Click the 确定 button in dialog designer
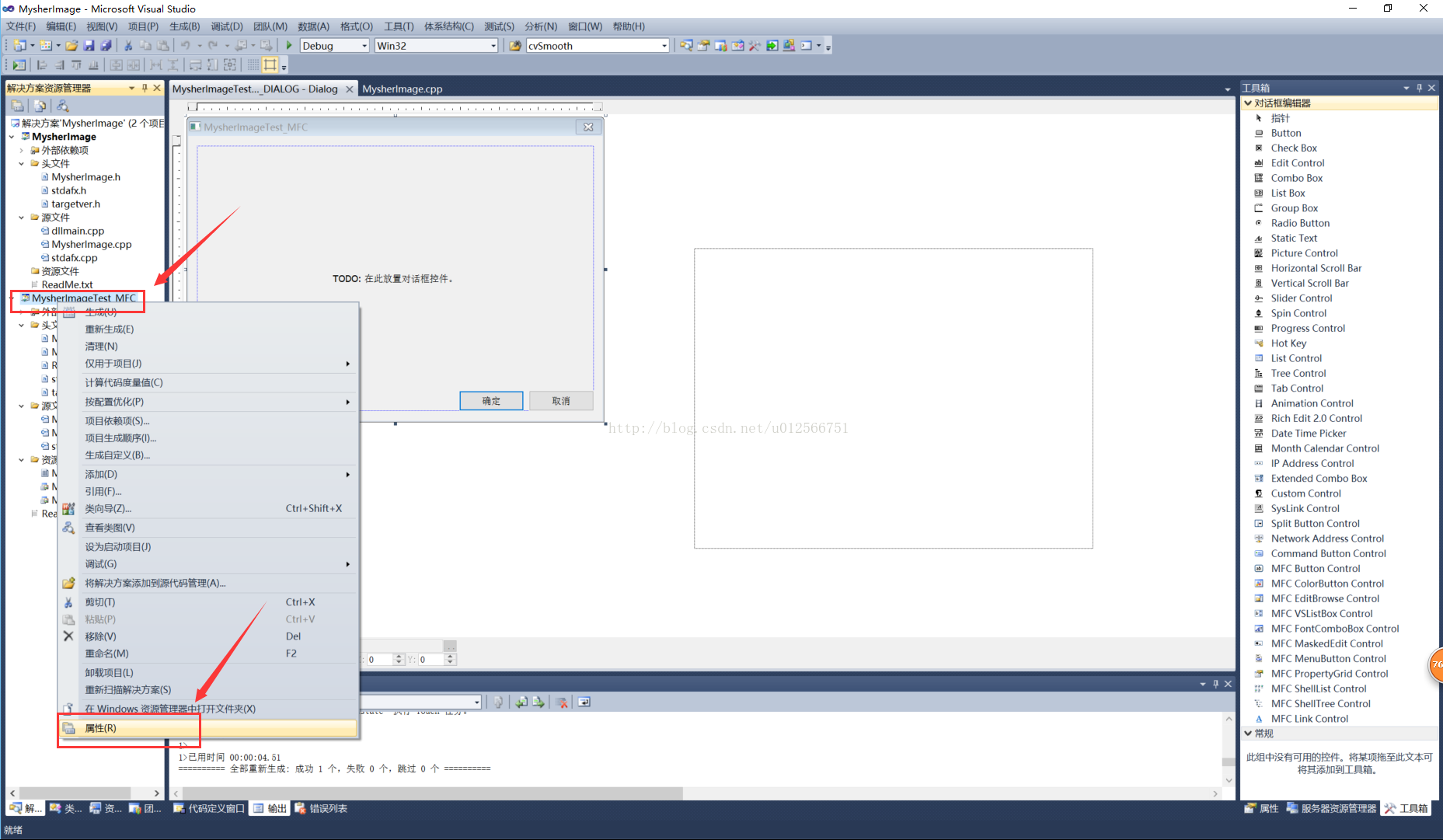This screenshot has height=840, width=1443. (x=491, y=401)
